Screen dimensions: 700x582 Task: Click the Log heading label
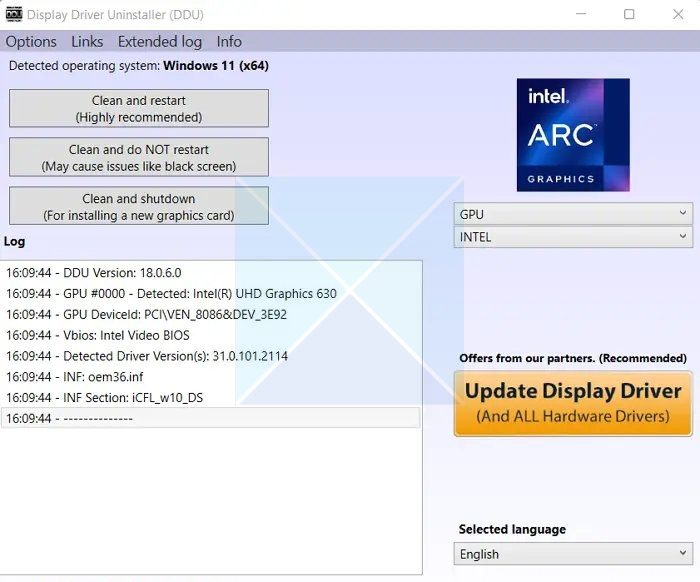[14, 241]
